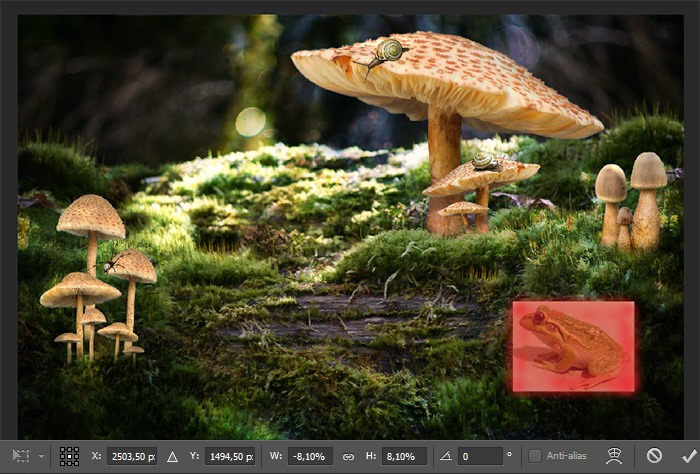Switch to warp mode icon
This screenshot has width=700, height=474.
[614, 456]
